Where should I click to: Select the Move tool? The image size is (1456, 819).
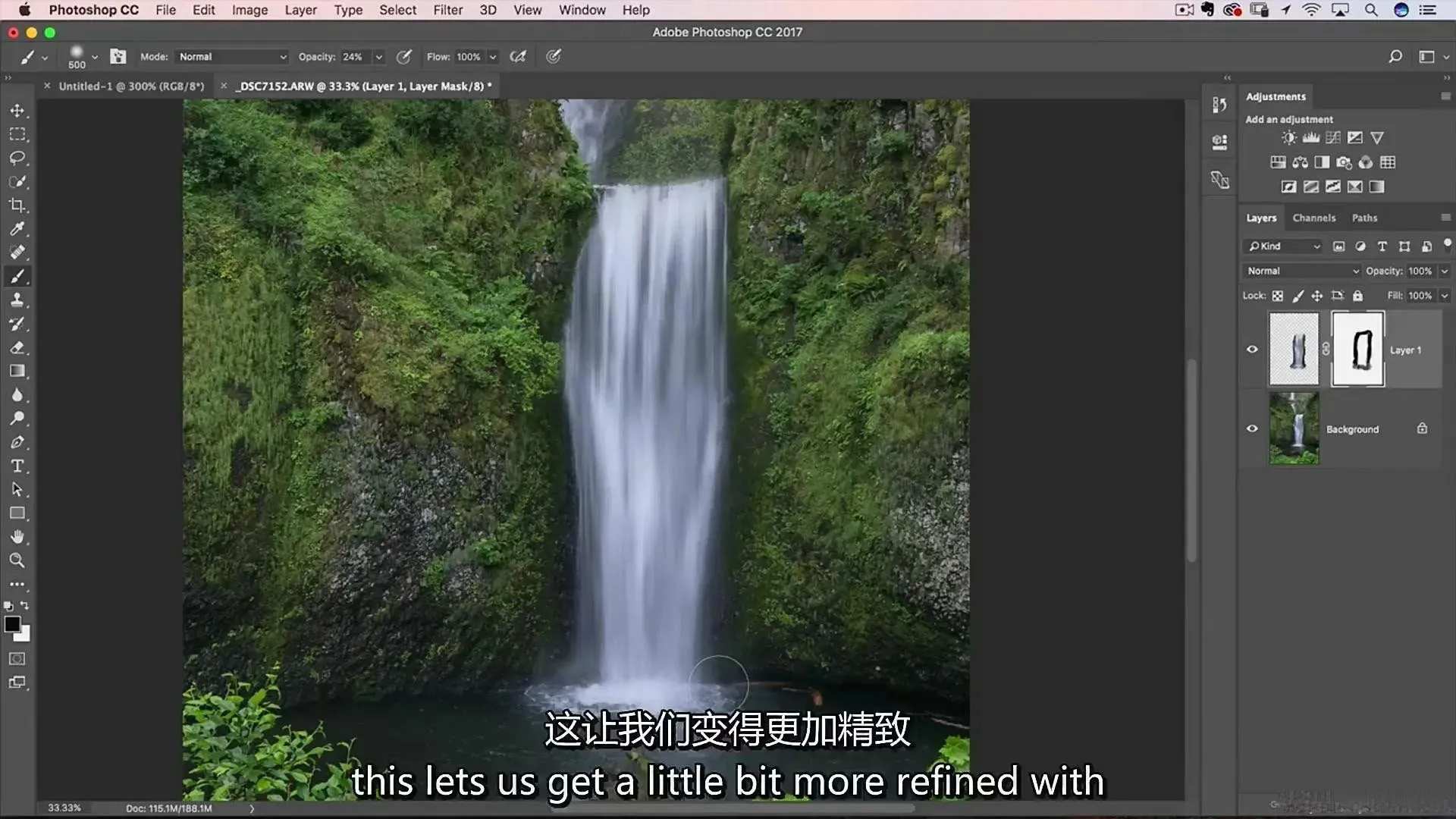tap(17, 111)
